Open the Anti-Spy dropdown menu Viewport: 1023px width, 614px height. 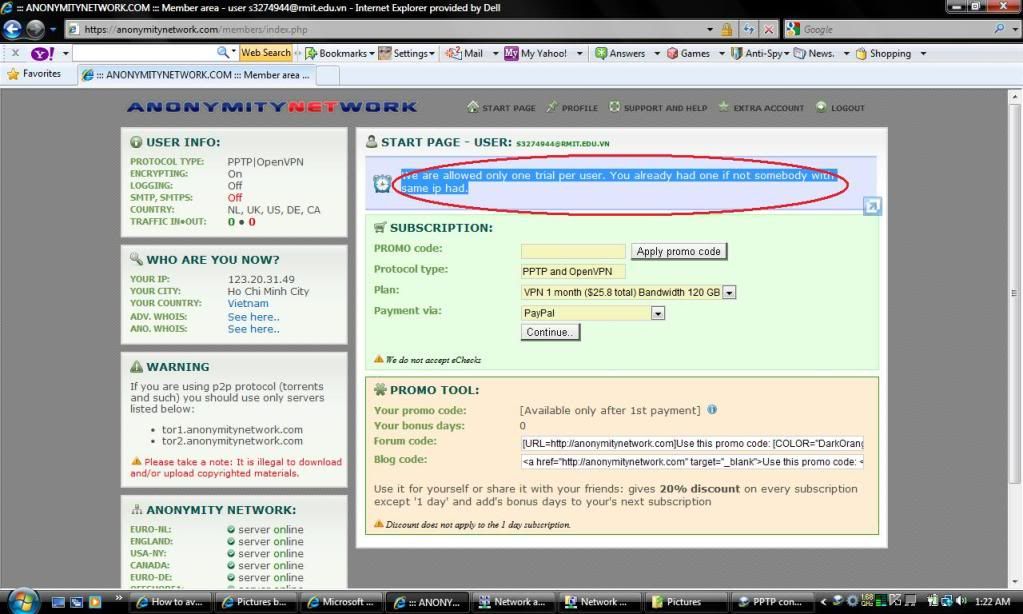coord(786,54)
